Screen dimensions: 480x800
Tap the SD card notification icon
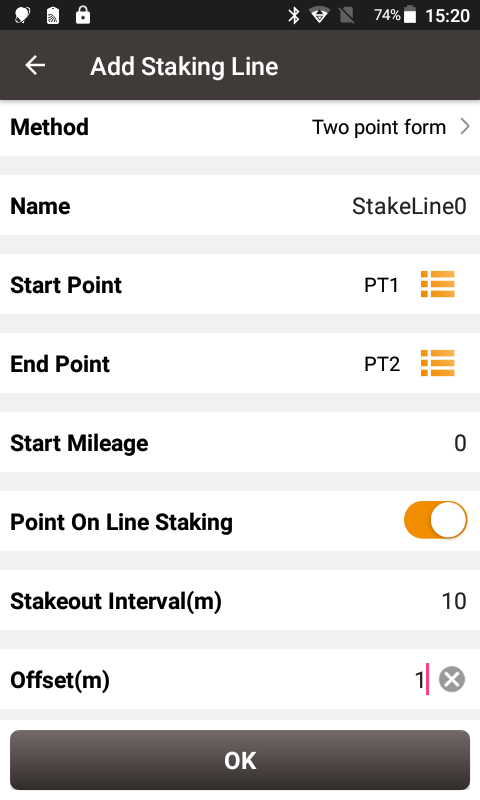coord(53,15)
